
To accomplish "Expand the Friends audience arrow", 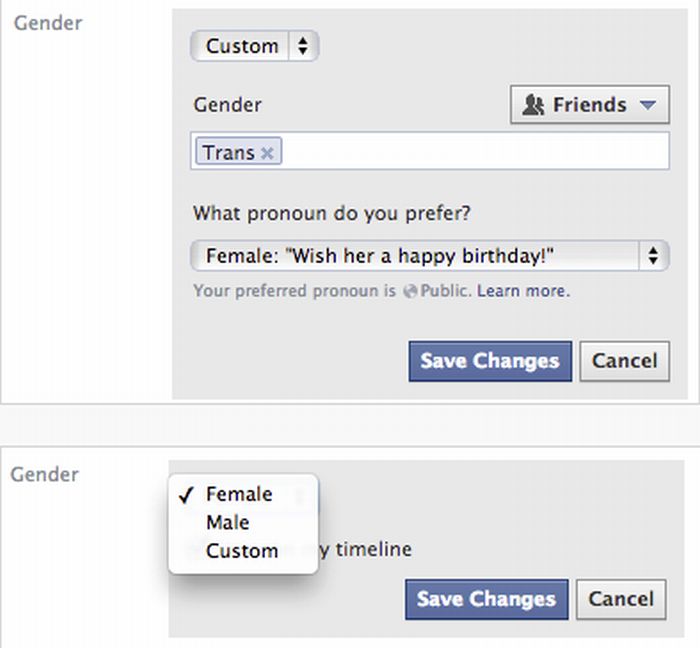I will (647, 105).
